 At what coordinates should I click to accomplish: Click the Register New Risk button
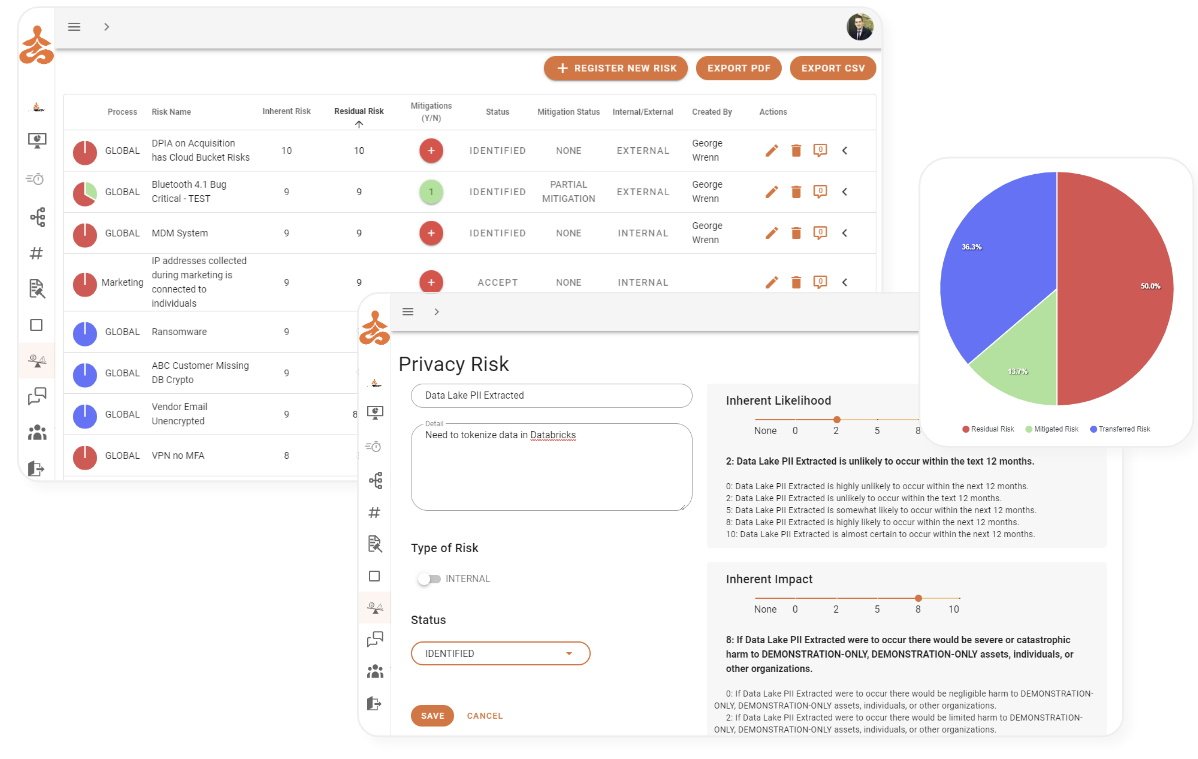click(x=616, y=68)
